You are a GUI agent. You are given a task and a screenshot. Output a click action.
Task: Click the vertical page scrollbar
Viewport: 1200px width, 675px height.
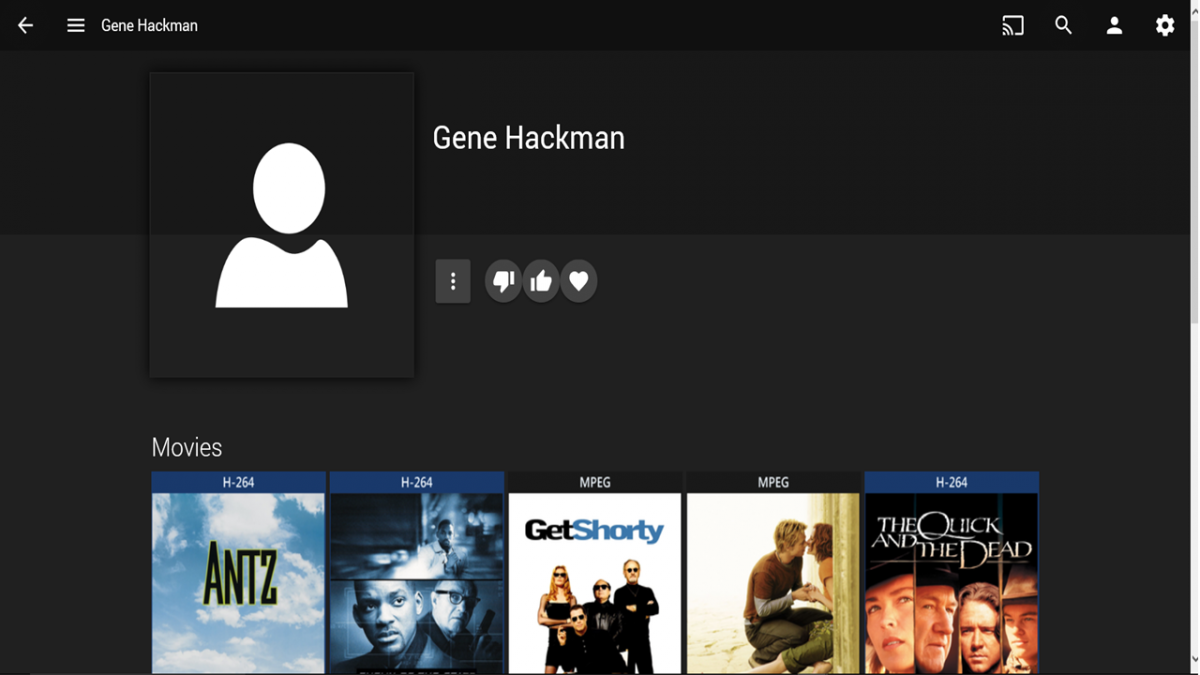coord(1194,170)
